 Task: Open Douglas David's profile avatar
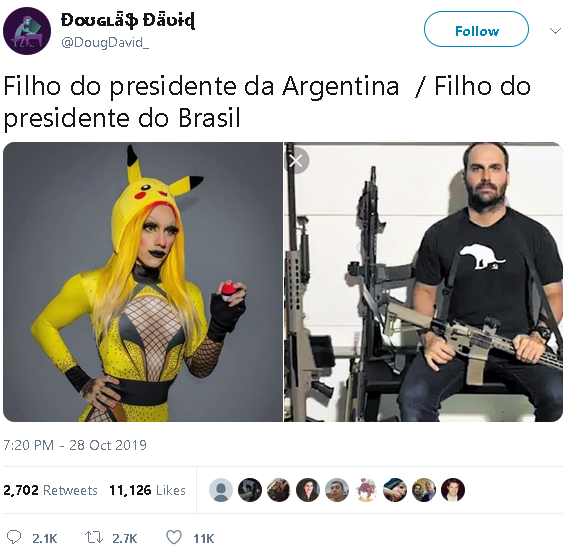pyautogui.click(x=27, y=31)
